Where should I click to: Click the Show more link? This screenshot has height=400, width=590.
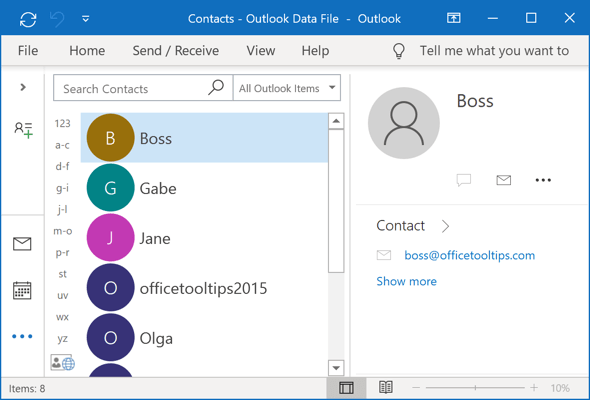406,281
